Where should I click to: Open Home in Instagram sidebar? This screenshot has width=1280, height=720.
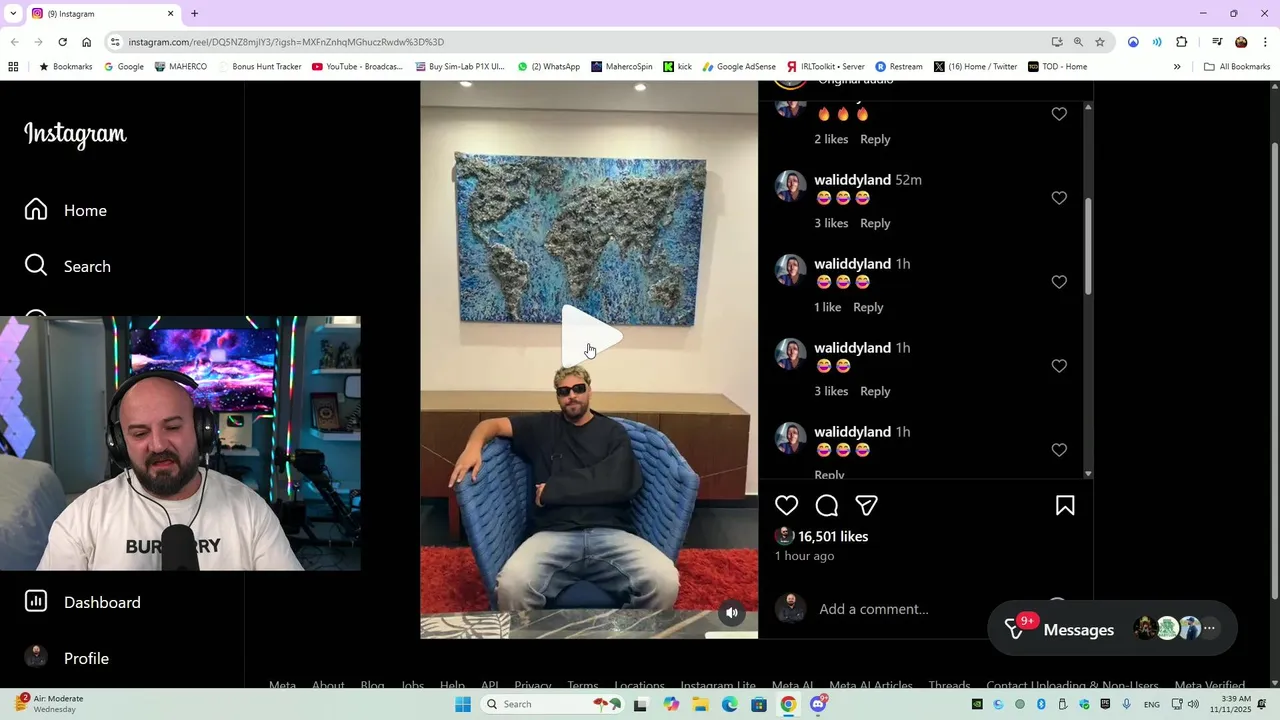click(x=66, y=210)
